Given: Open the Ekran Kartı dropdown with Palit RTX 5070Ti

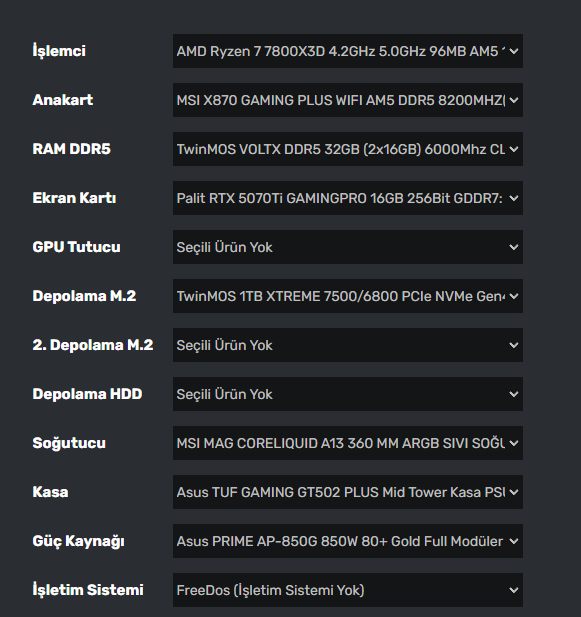Looking at the screenshot, I should (348, 198).
